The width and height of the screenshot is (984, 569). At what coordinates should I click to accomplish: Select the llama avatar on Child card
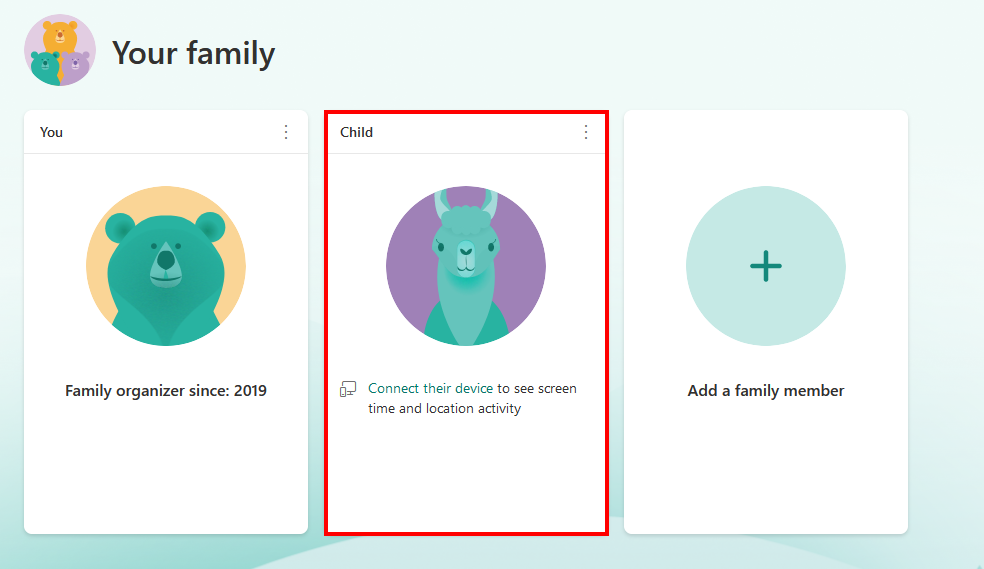coord(465,270)
